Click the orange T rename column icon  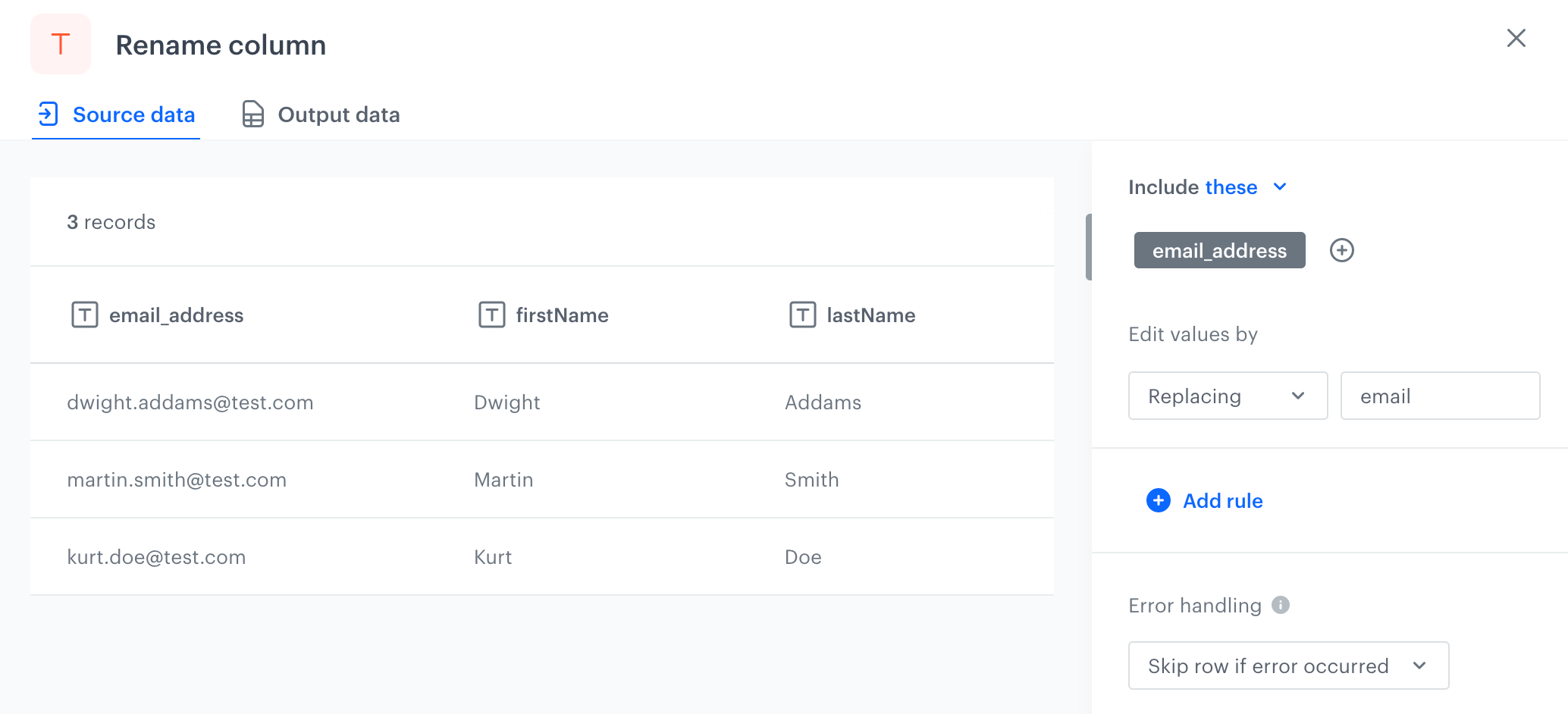61,44
